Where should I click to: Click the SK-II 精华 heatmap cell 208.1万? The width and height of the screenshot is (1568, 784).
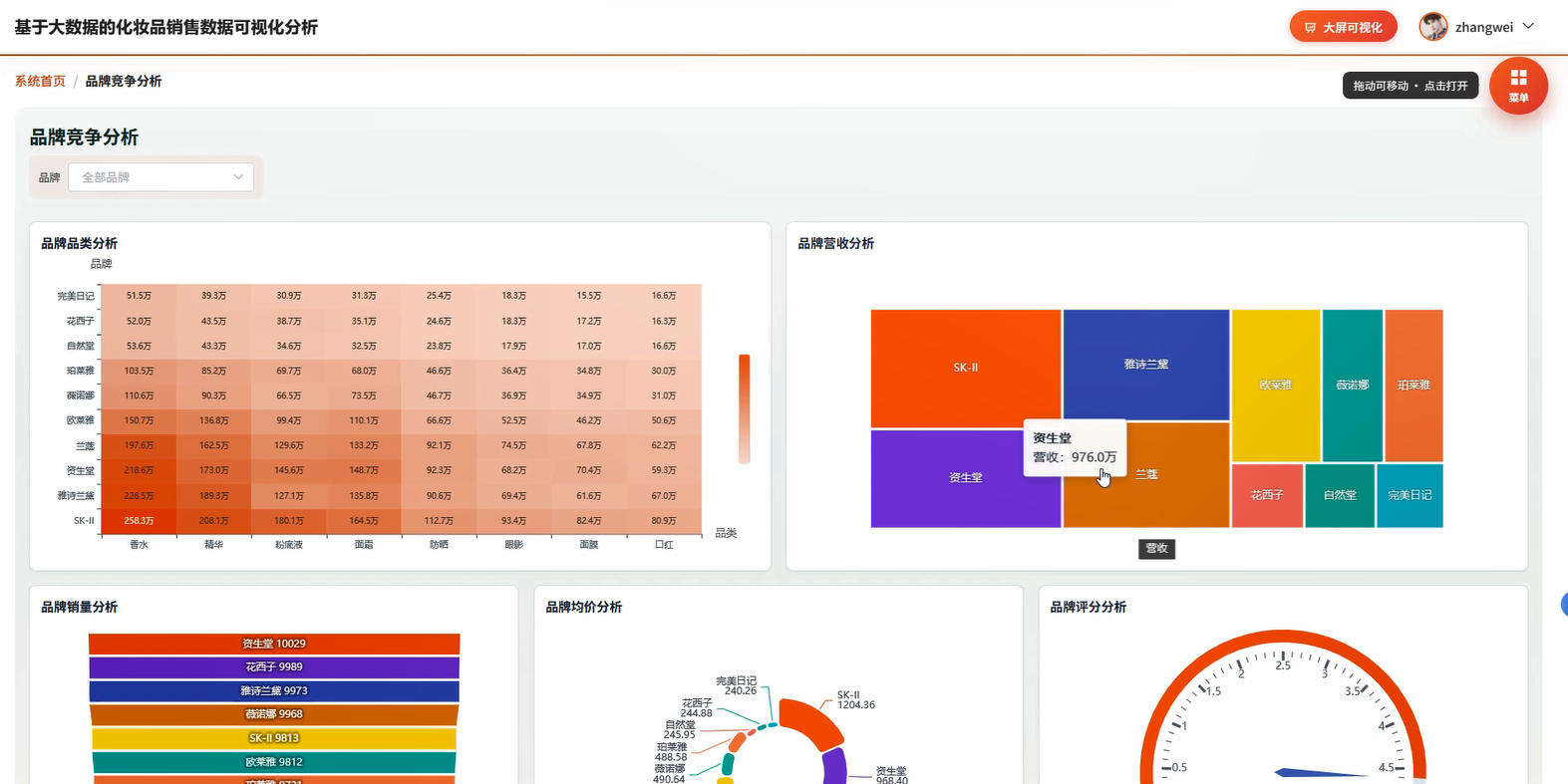(213, 521)
